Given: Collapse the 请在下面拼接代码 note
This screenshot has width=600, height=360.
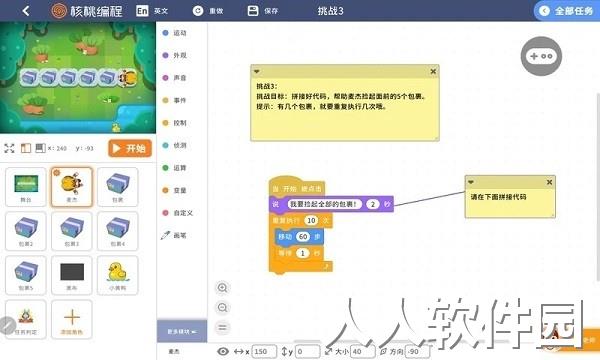Looking at the screenshot, I should tap(471, 182).
